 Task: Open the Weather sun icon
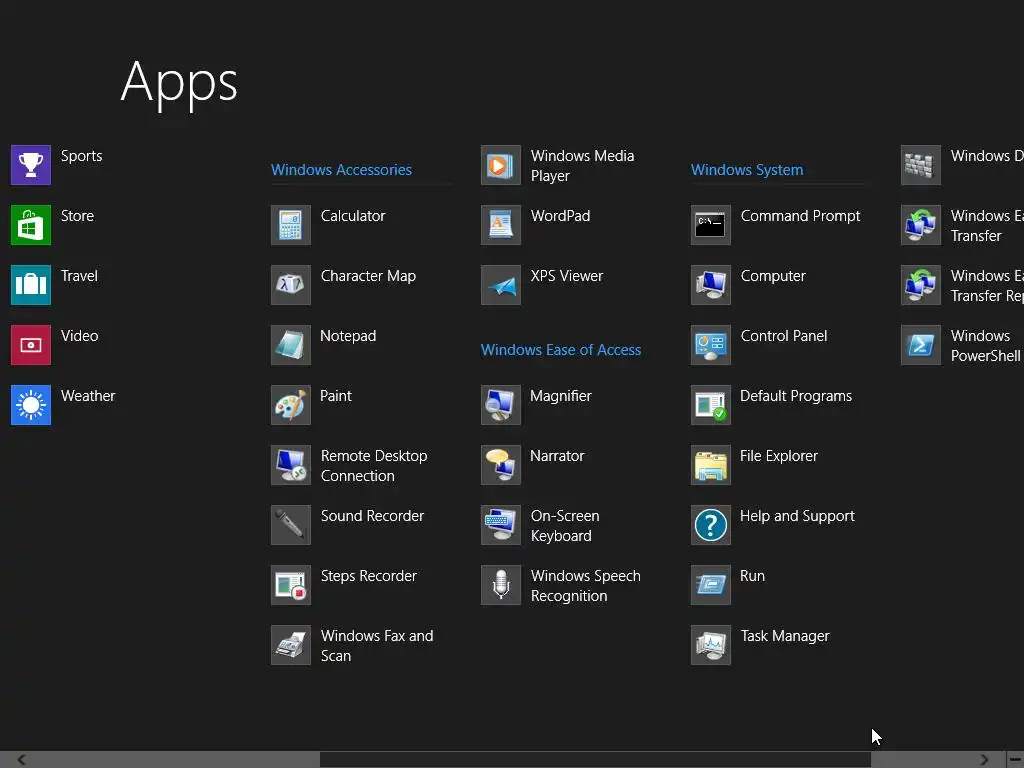pyautogui.click(x=31, y=405)
